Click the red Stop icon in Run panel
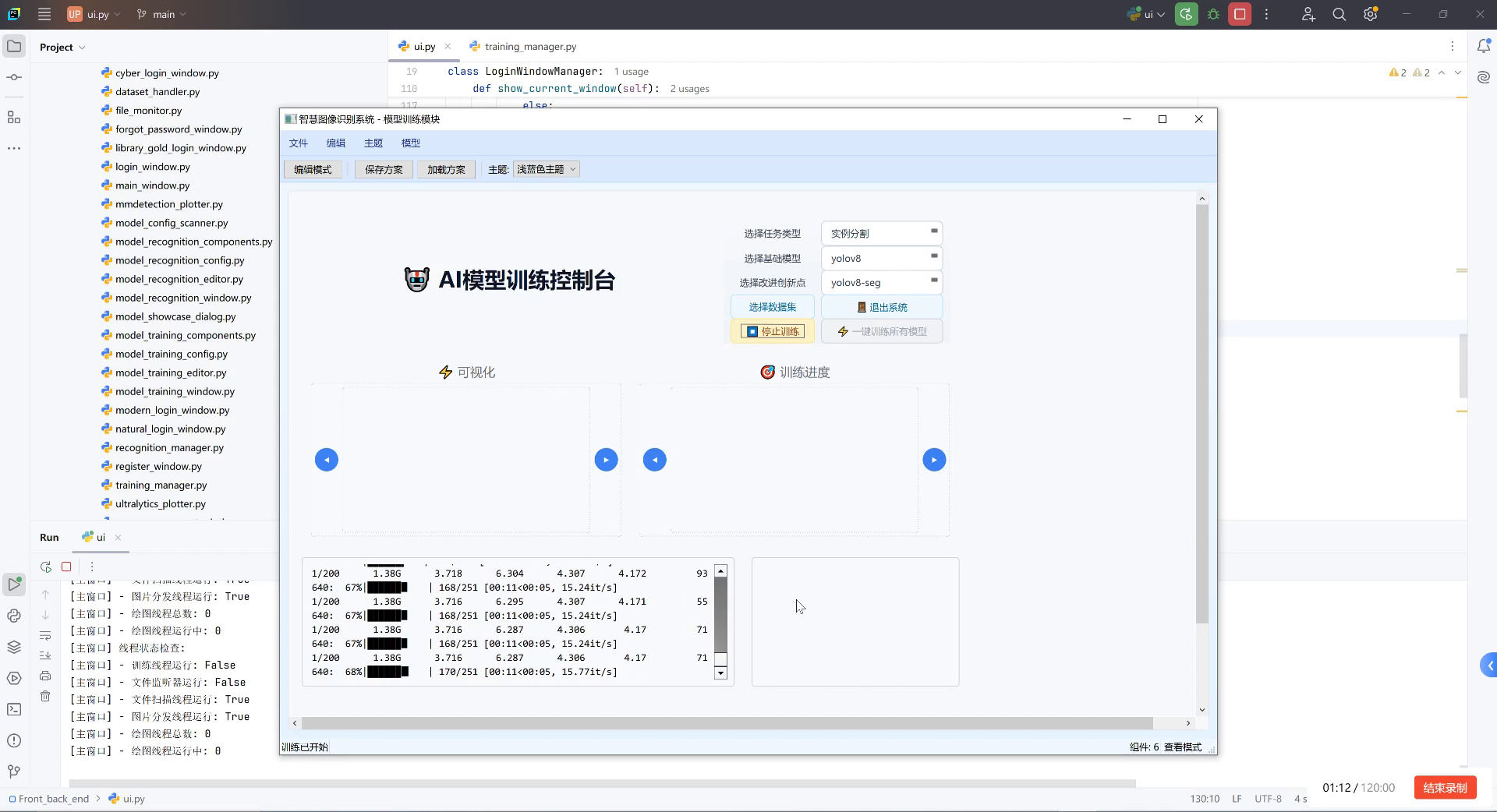 (66, 567)
